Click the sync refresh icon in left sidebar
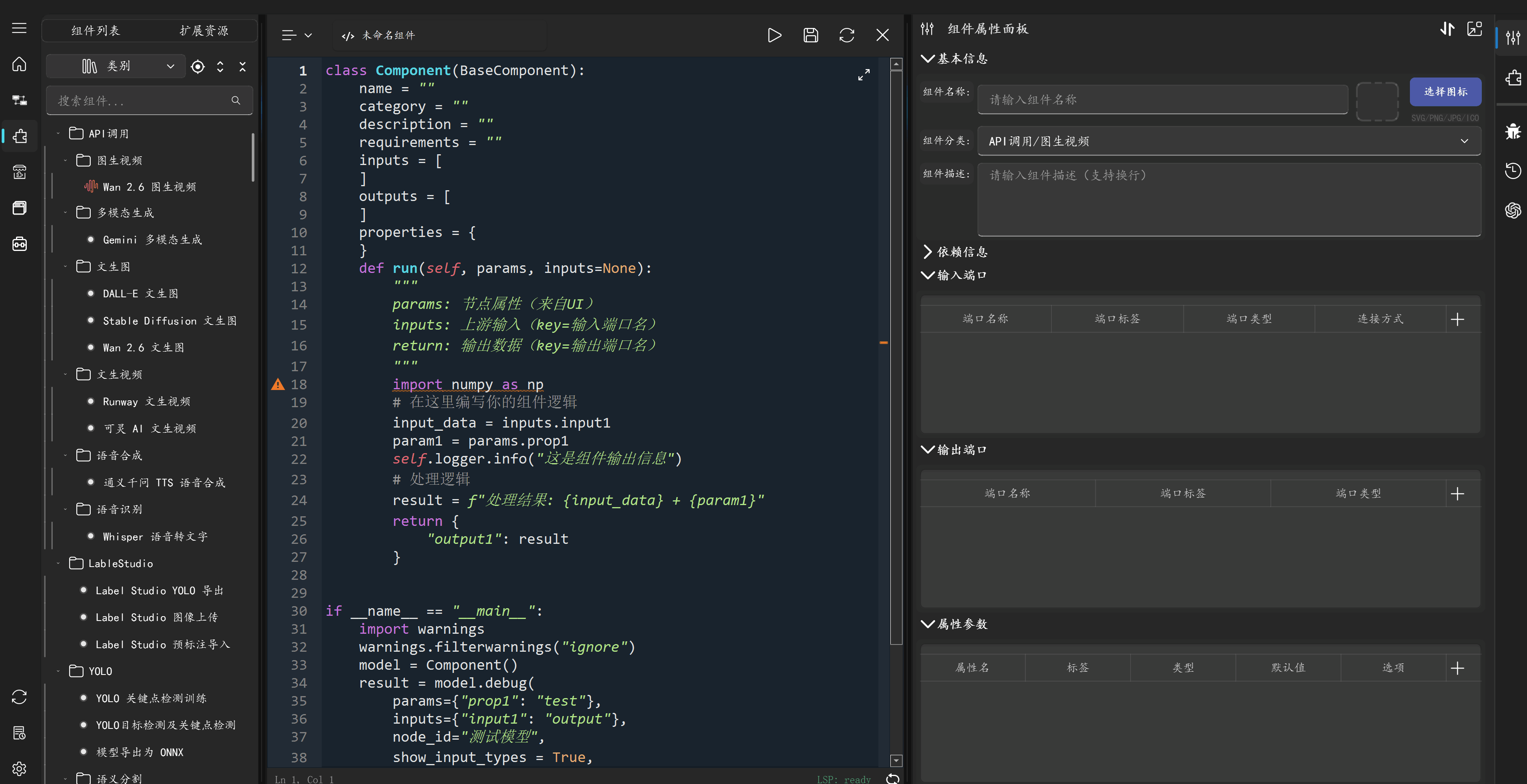Screen dimensions: 1527x784 pyautogui.click(x=20, y=697)
